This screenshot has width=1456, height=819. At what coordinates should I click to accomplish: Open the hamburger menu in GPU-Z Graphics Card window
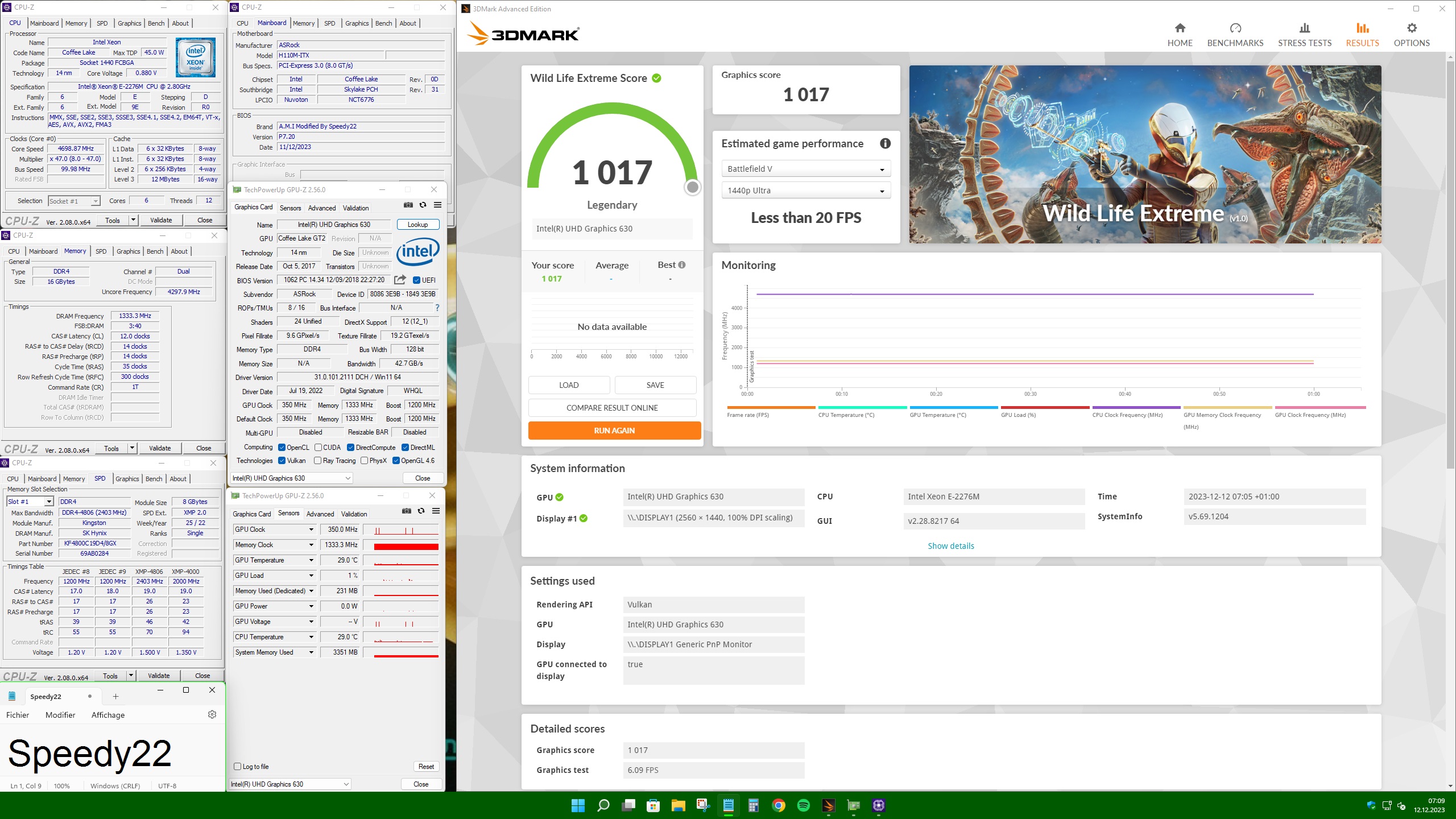point(437,205)
